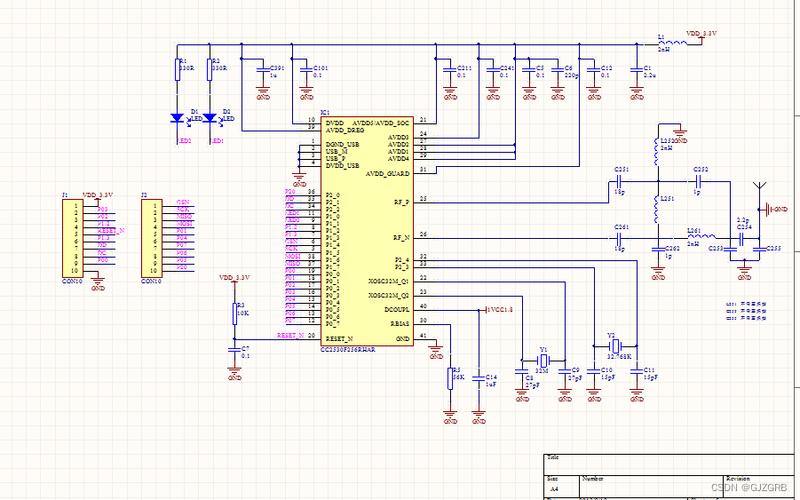800x500 pixels.
Task: Click the RESET_N net label on connector J1
Action: [x=111, y=231]
